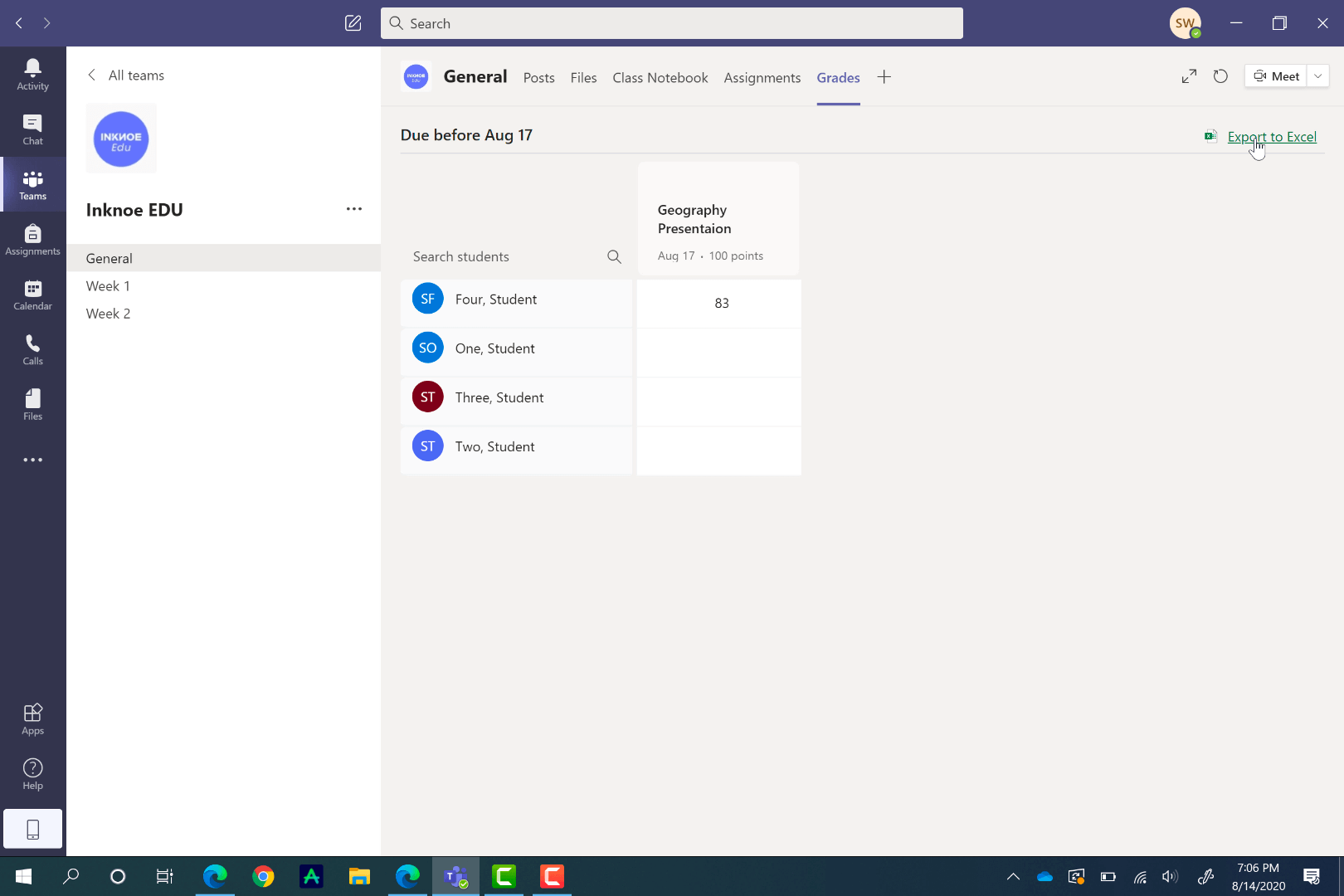This screenshot has height=896, width=1344.
Task: Click the Export to Excel link
Action: 1272,137
